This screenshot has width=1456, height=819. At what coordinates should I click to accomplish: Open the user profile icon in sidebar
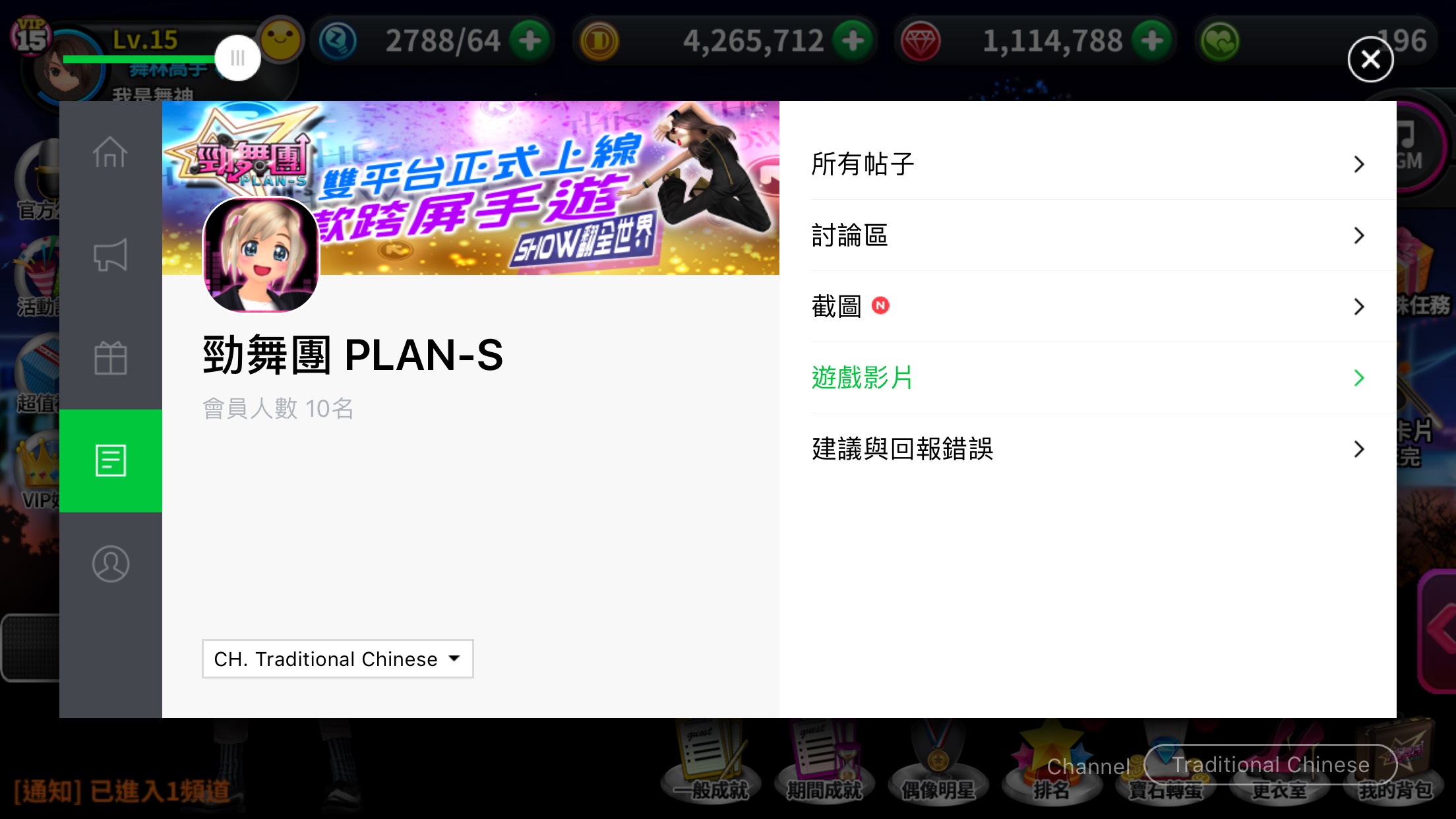110,564
